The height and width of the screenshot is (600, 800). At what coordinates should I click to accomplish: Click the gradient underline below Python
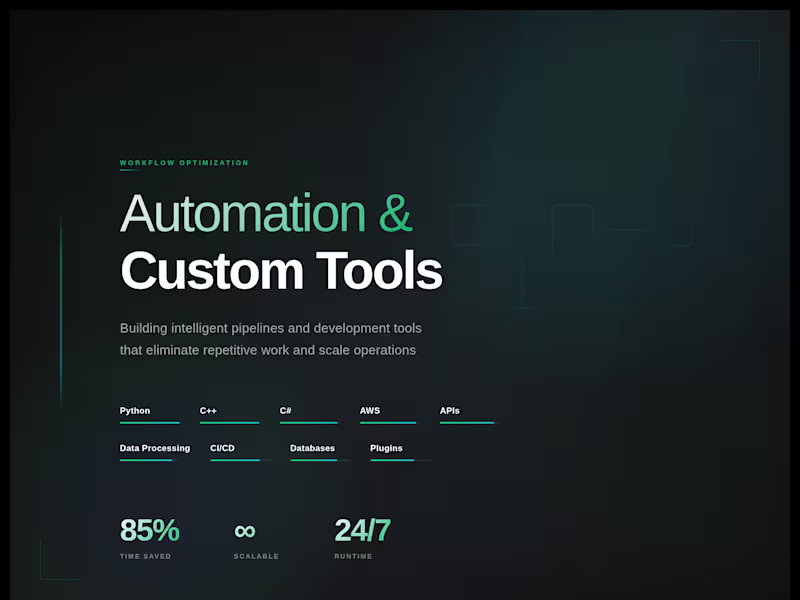point(149,422)
